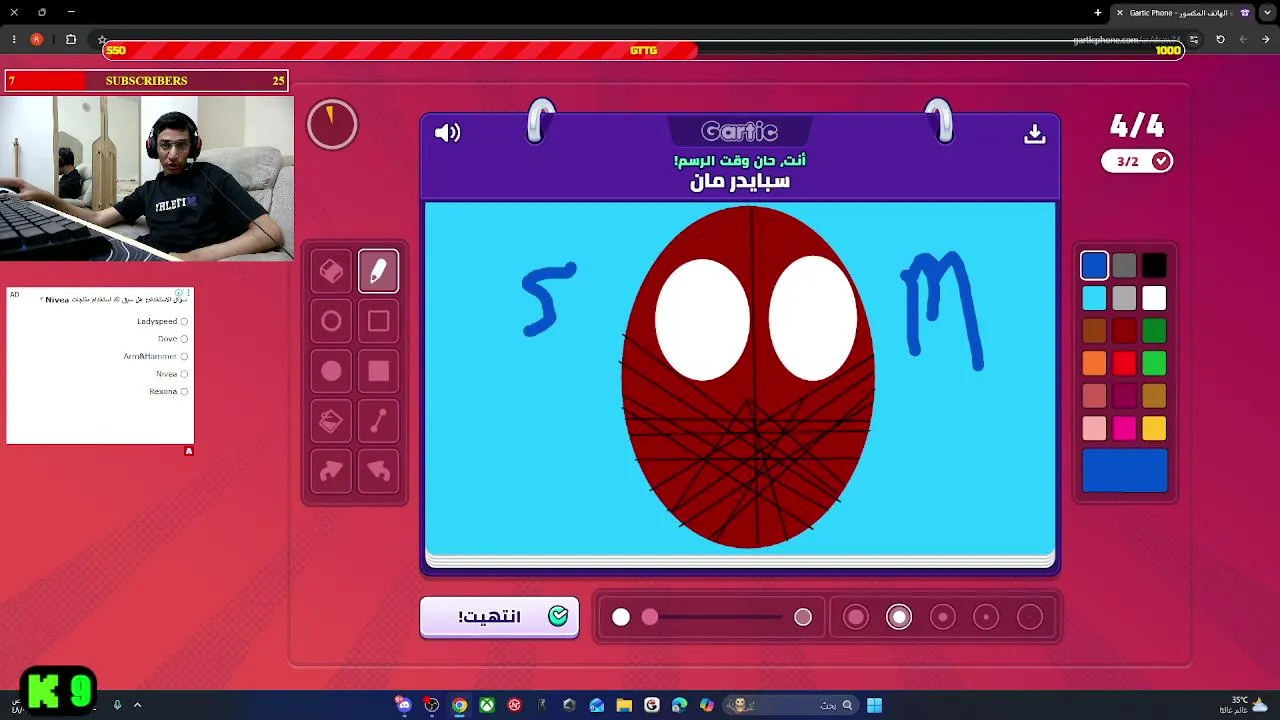Show hidden system tray icons chevron
Screen dimensions: 1280x720
click(x=137, y=705)
